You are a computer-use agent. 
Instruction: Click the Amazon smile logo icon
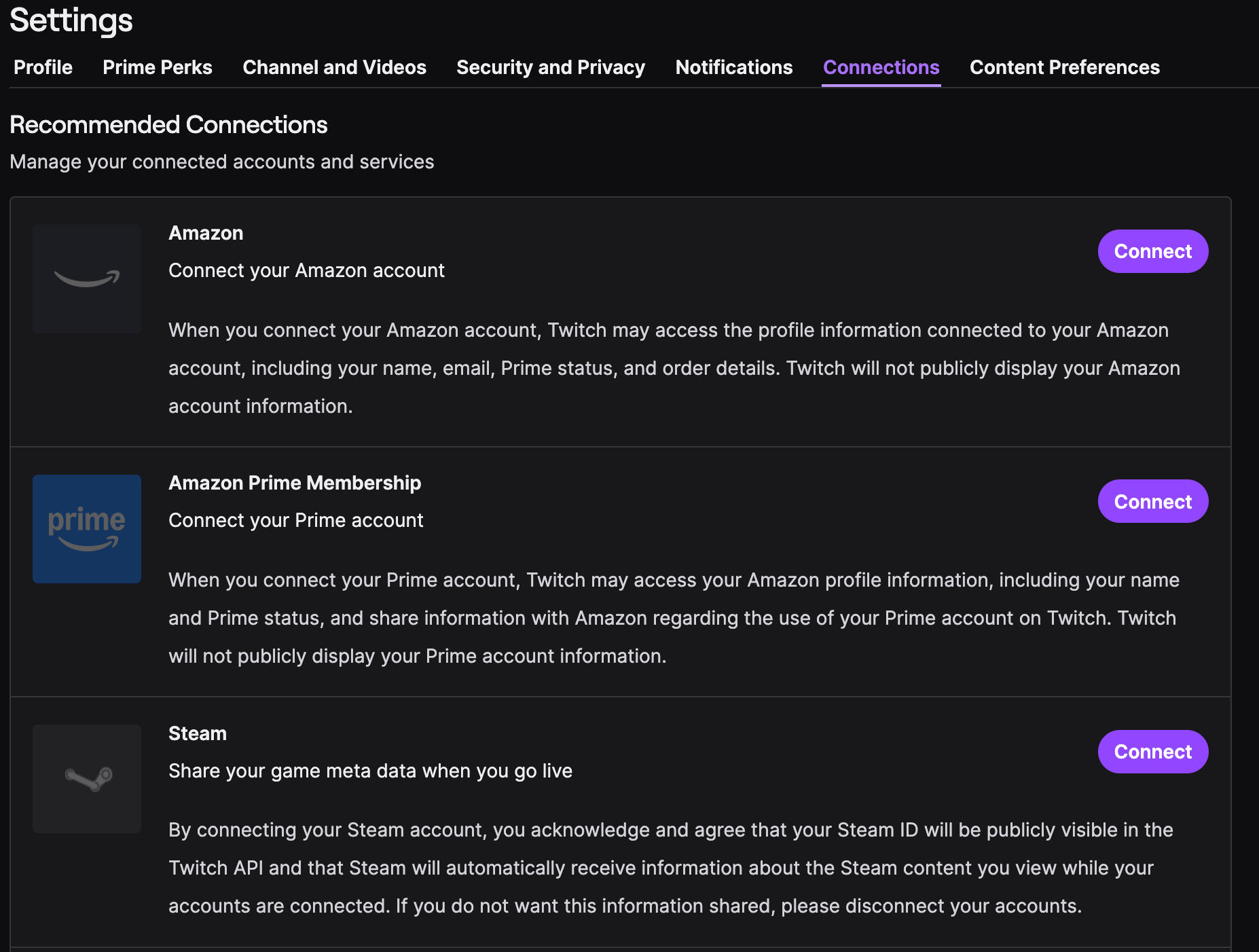click(x=87, y=278)
